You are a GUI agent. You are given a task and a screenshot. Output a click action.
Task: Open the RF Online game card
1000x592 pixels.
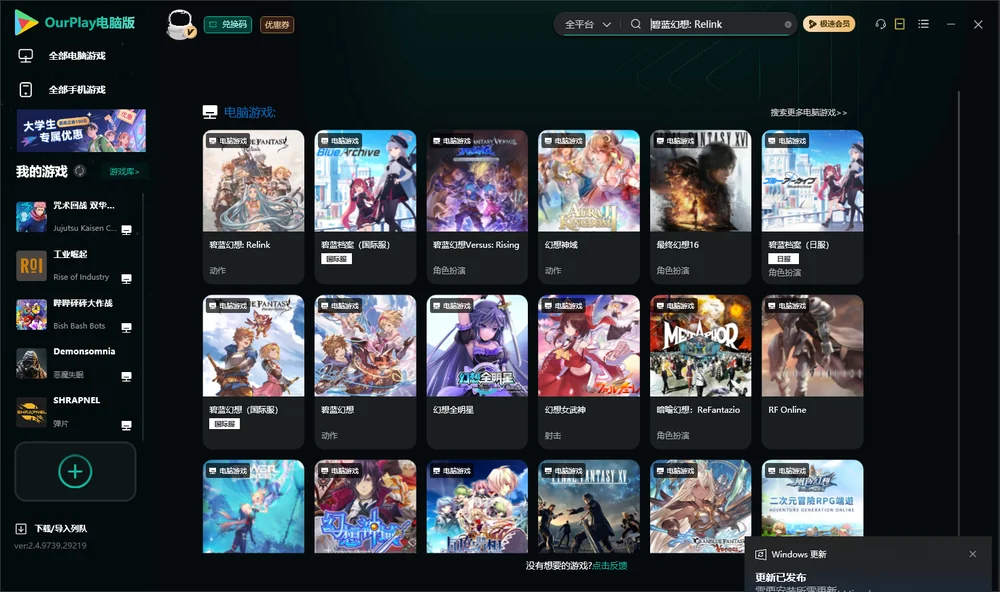pos(812,372)
